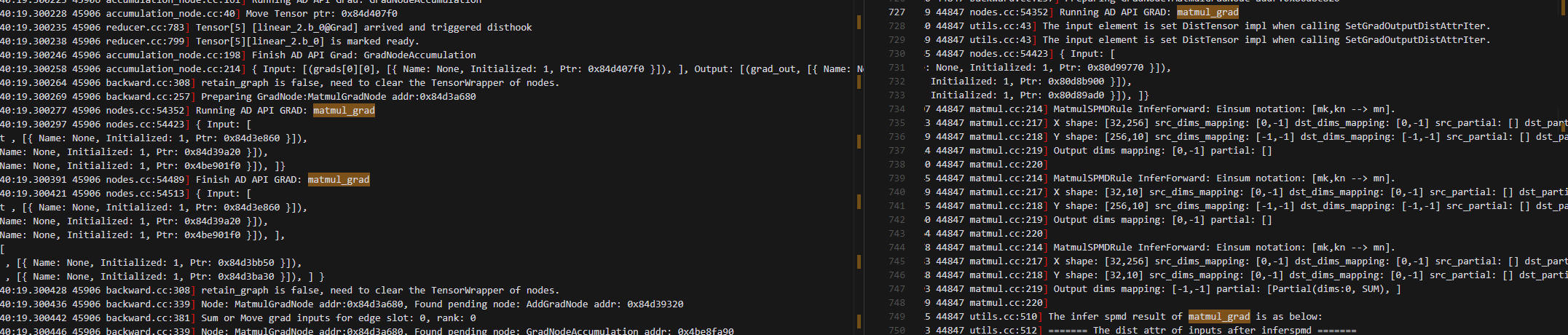The width and height of the screenshot is (1568, 335).
Task: Click the left pane's top scrollbar match marker
Action: pos(859,22)
